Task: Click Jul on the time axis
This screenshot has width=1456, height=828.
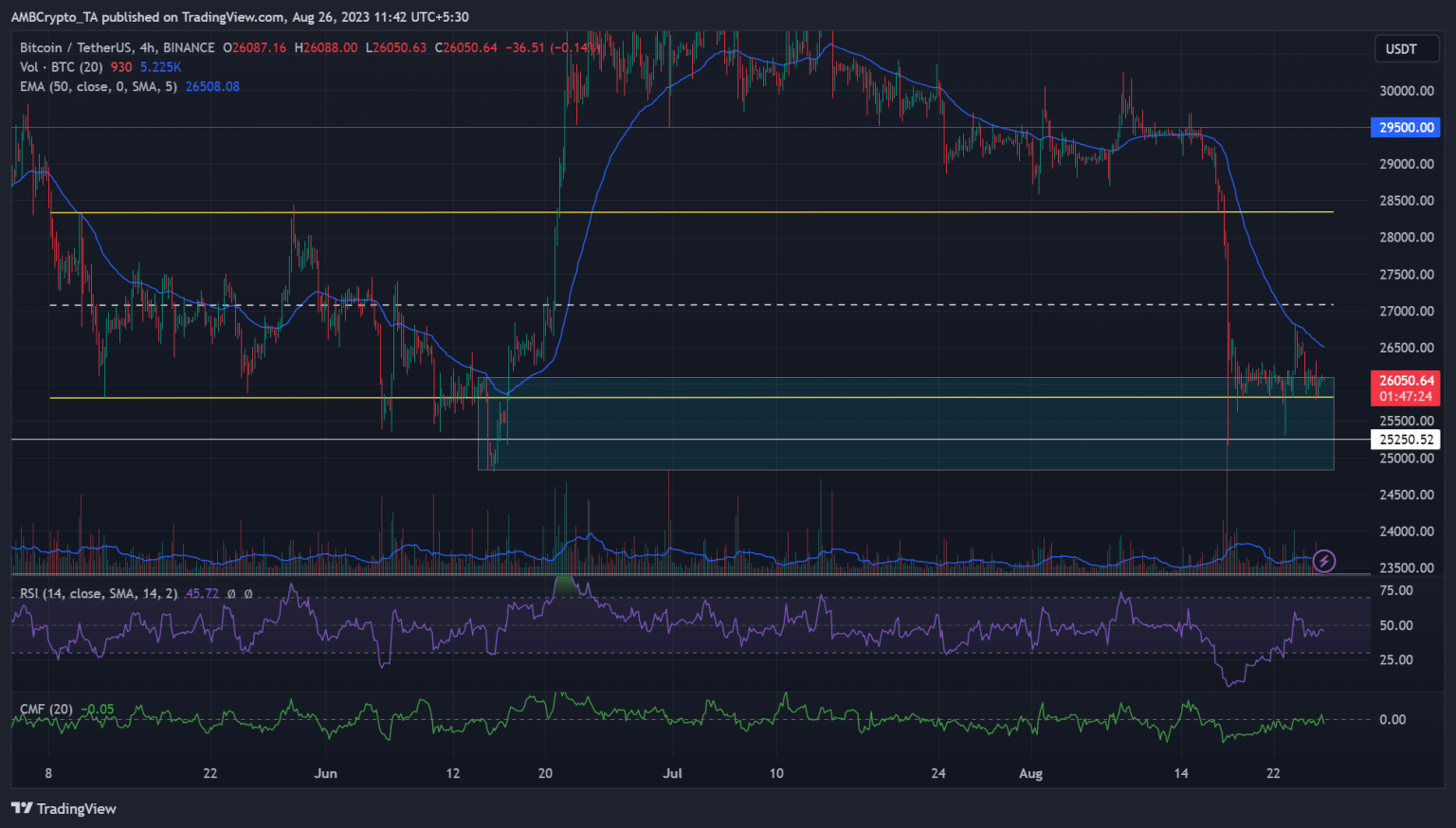Action: pyautogui.click(x=672, y=773)
